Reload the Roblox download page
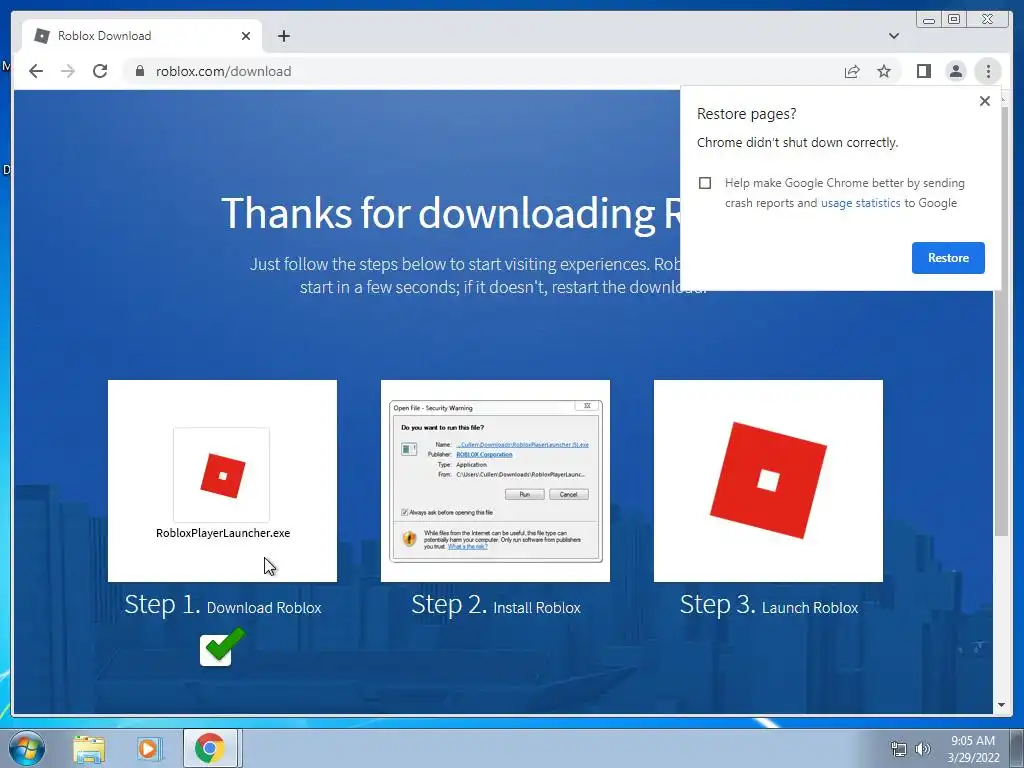The height and width of the screenshot is (768, 1024). tap(100, 71)
